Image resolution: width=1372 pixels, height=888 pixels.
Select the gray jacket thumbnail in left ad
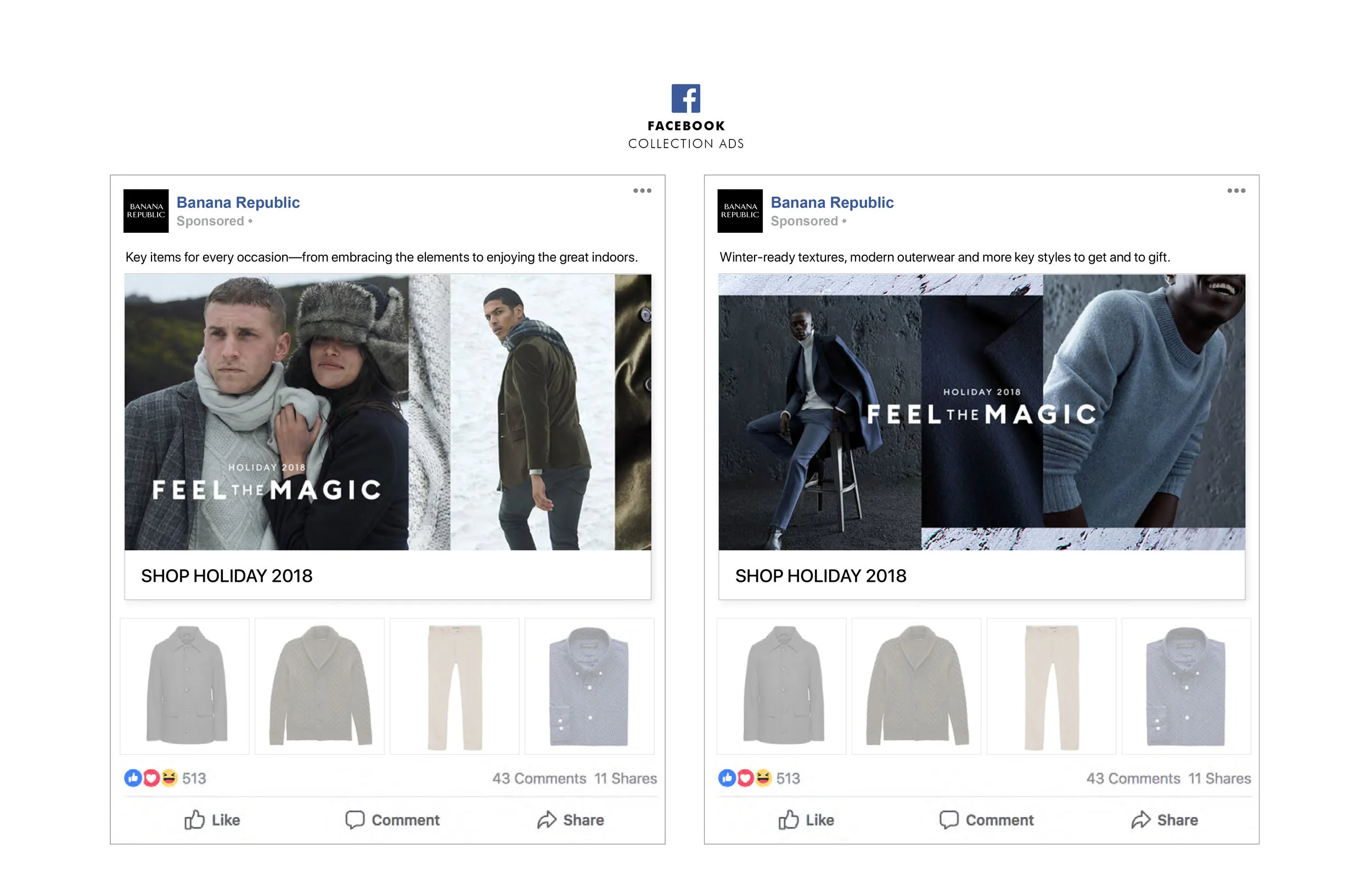(185, 685)
